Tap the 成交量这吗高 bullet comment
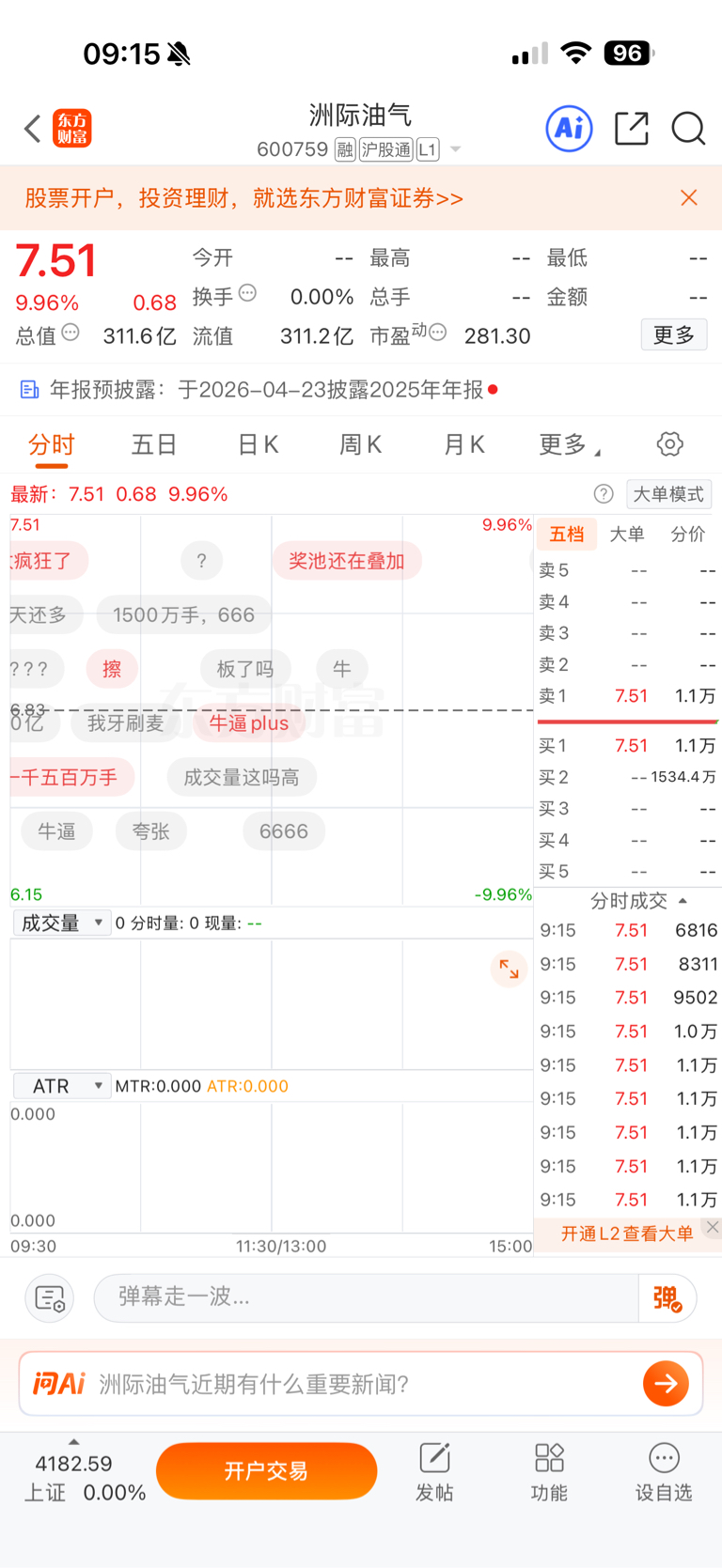The image size is (722, 1568). [x=242, y=777]
